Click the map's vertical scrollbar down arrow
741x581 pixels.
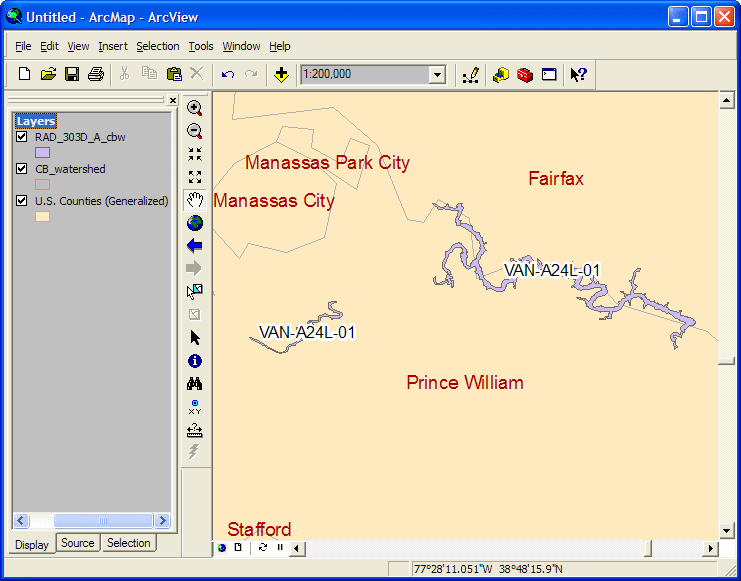tap(727, 531)
